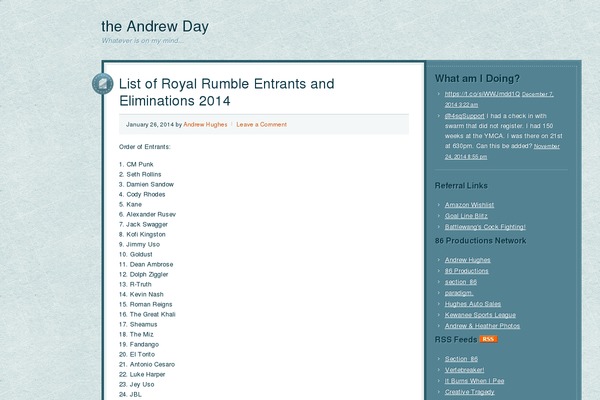
Task: Select entrant 17 Sheamus
Action: [x=138, y=324]
